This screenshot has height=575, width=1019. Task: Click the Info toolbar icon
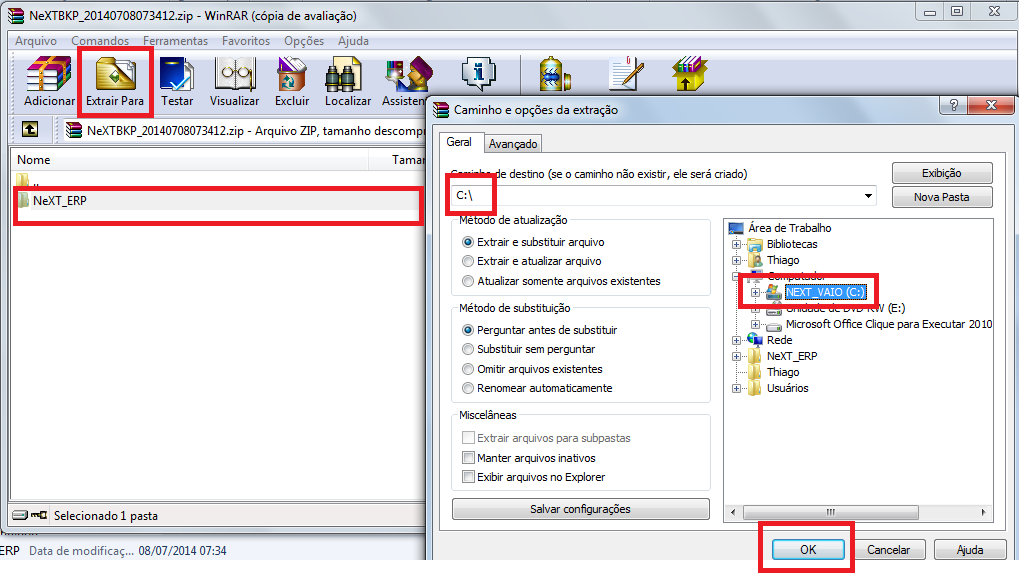coord(479,73)
